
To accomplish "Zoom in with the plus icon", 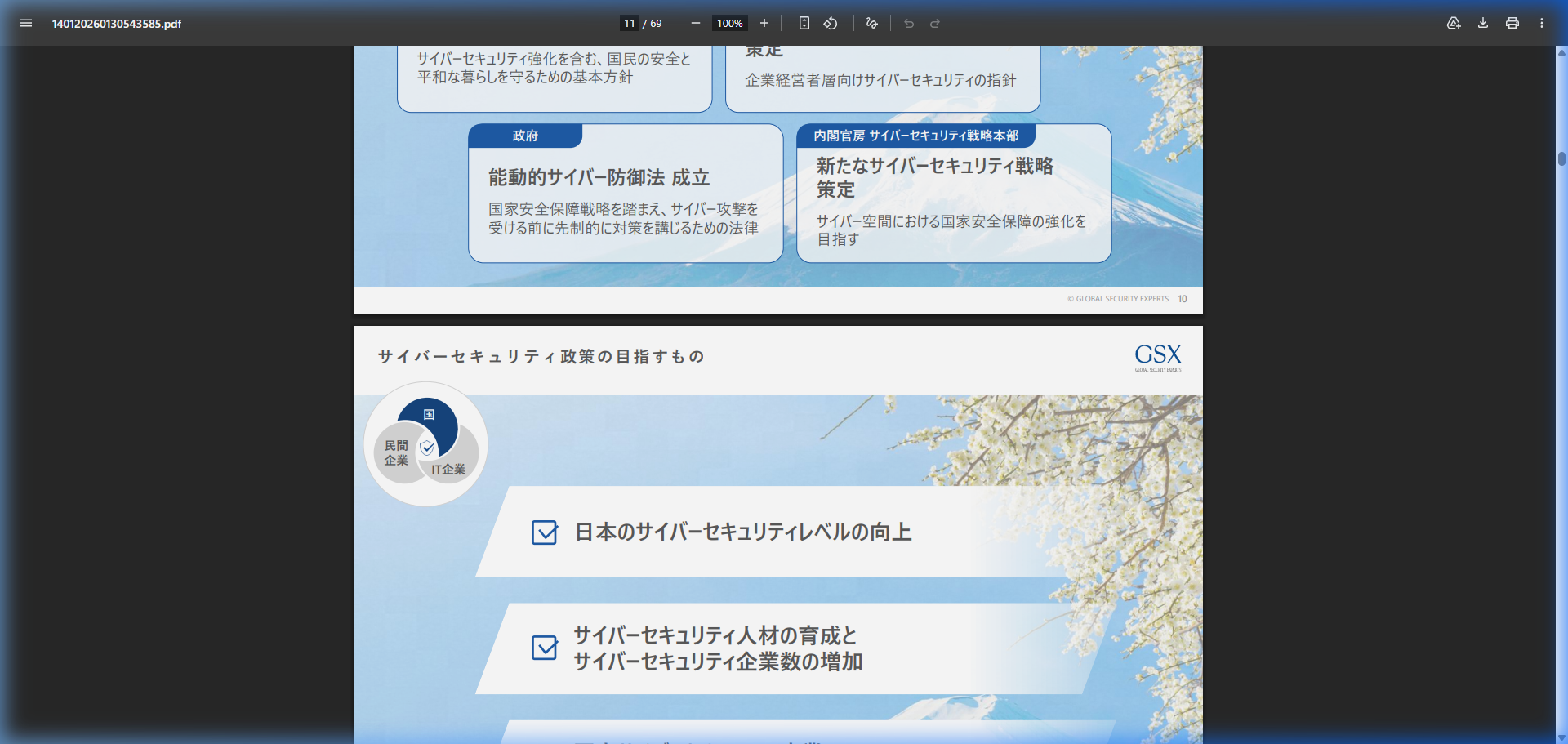I will (x=764, y=23).
